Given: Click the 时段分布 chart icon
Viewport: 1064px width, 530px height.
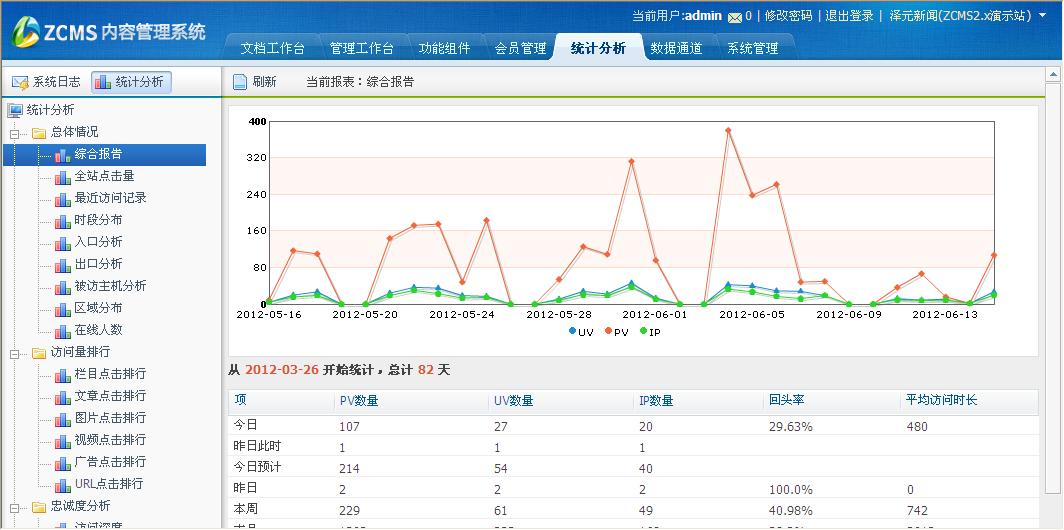Looking at the screenshot, I should pyautogui.click(x=63, y=220).
